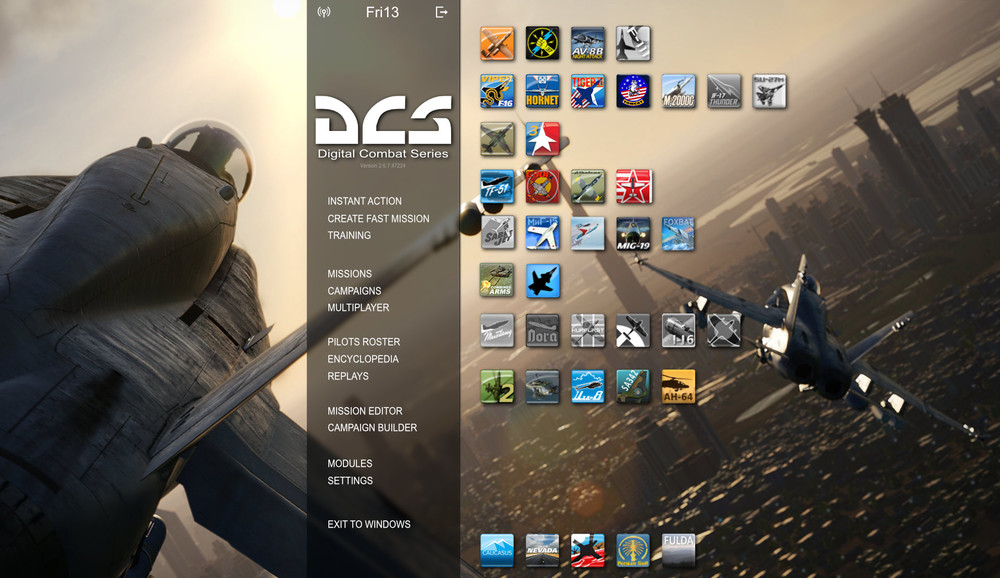The image size is (1000, 578).
Task: Select the M-2000C module icon
Action: (x=678, y=91)
